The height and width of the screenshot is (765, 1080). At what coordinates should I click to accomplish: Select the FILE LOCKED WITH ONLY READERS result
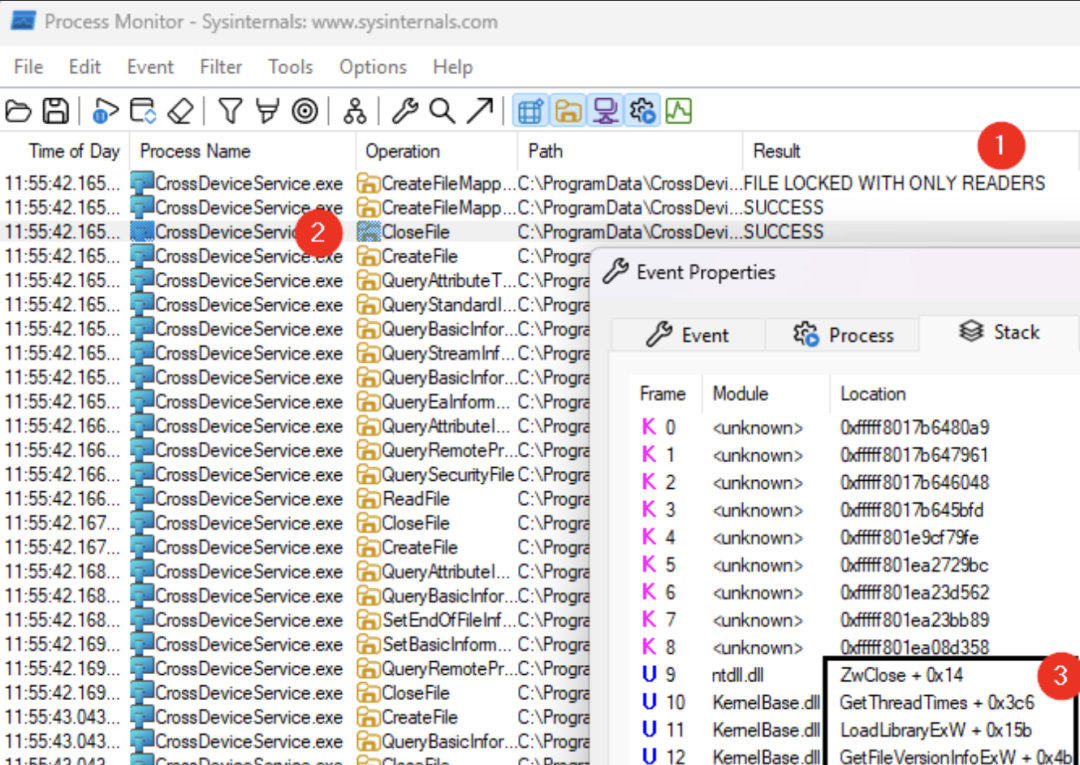[x=895, y=183]
